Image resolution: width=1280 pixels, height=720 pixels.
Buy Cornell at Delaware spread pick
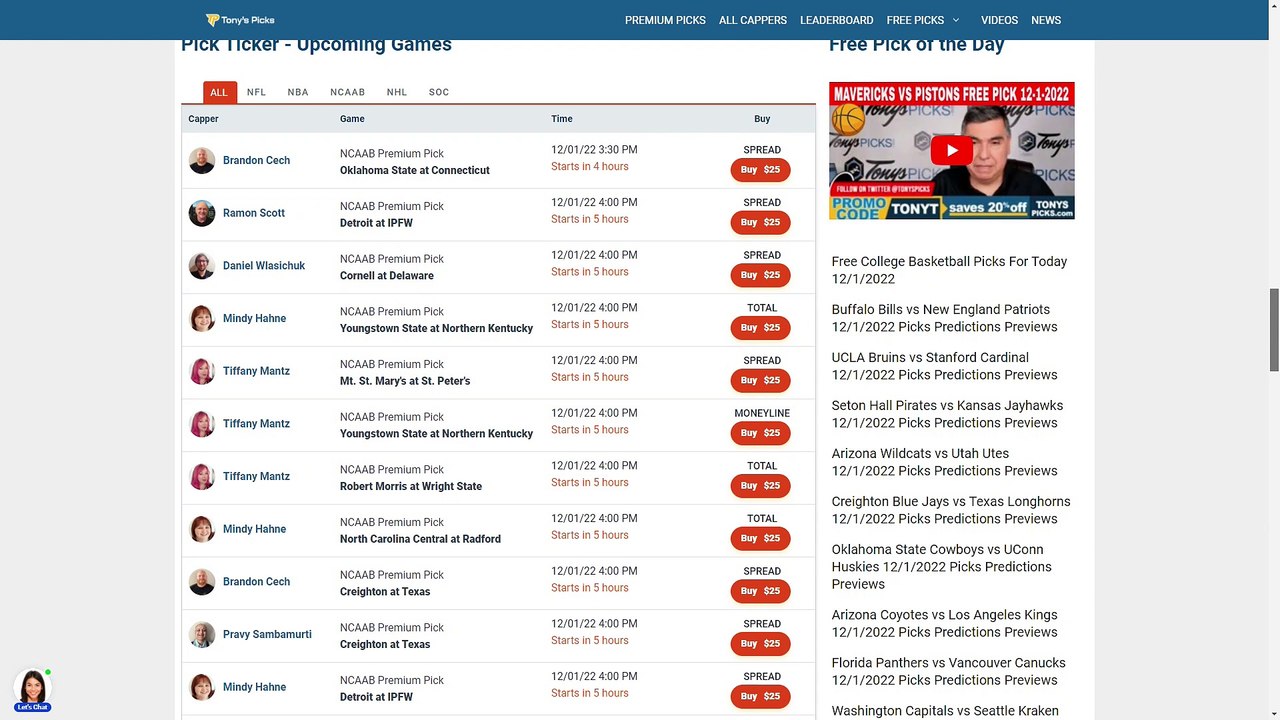coord(760,275)
